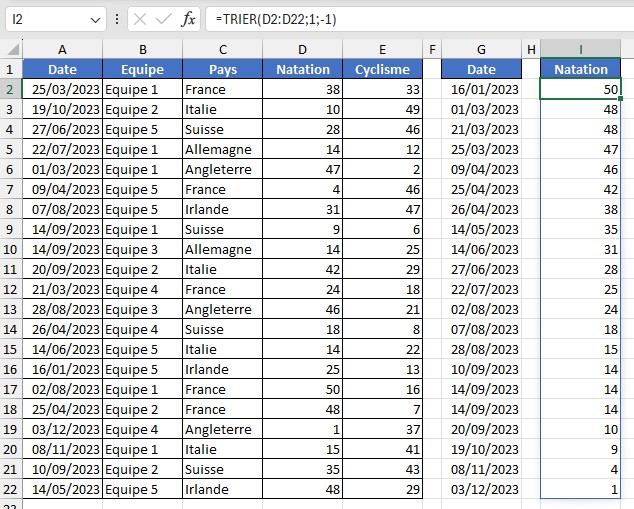The image size is (634, 509).
Task: Select column D header
Action: [302, 49]
